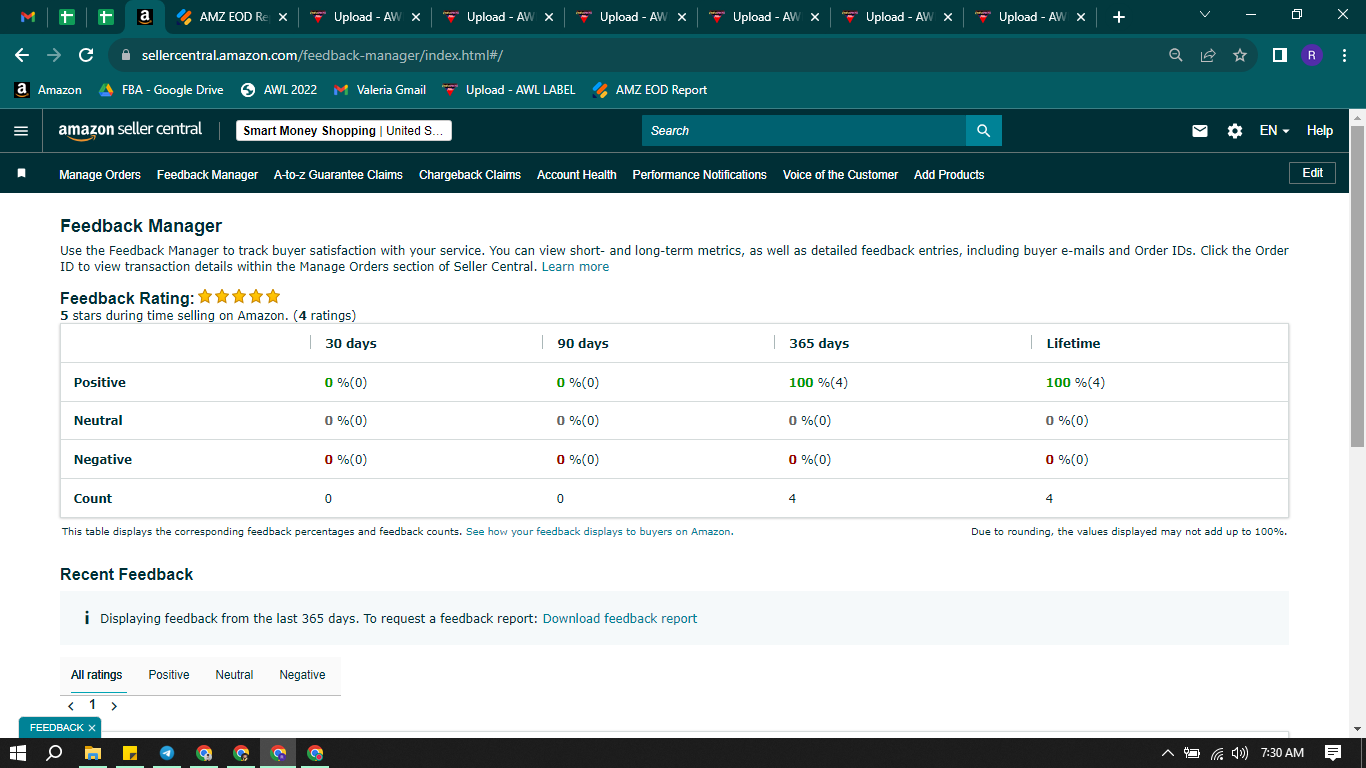Toggle the browser side panel

pyautogui.click(x=1279, y=55)
